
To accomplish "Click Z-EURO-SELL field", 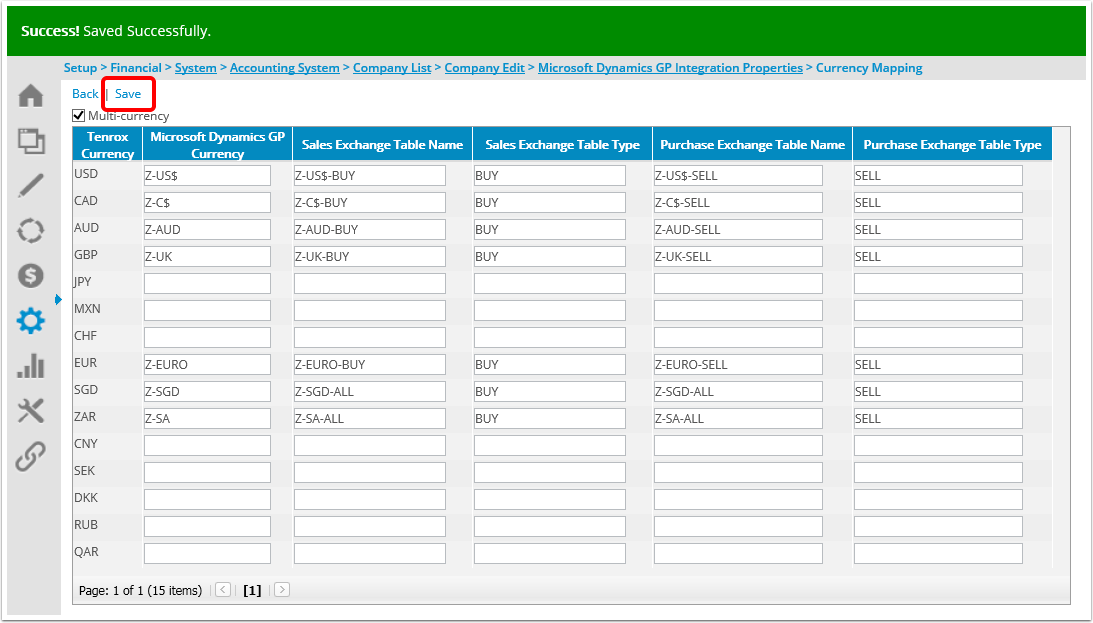I will (x=738, y=364).
